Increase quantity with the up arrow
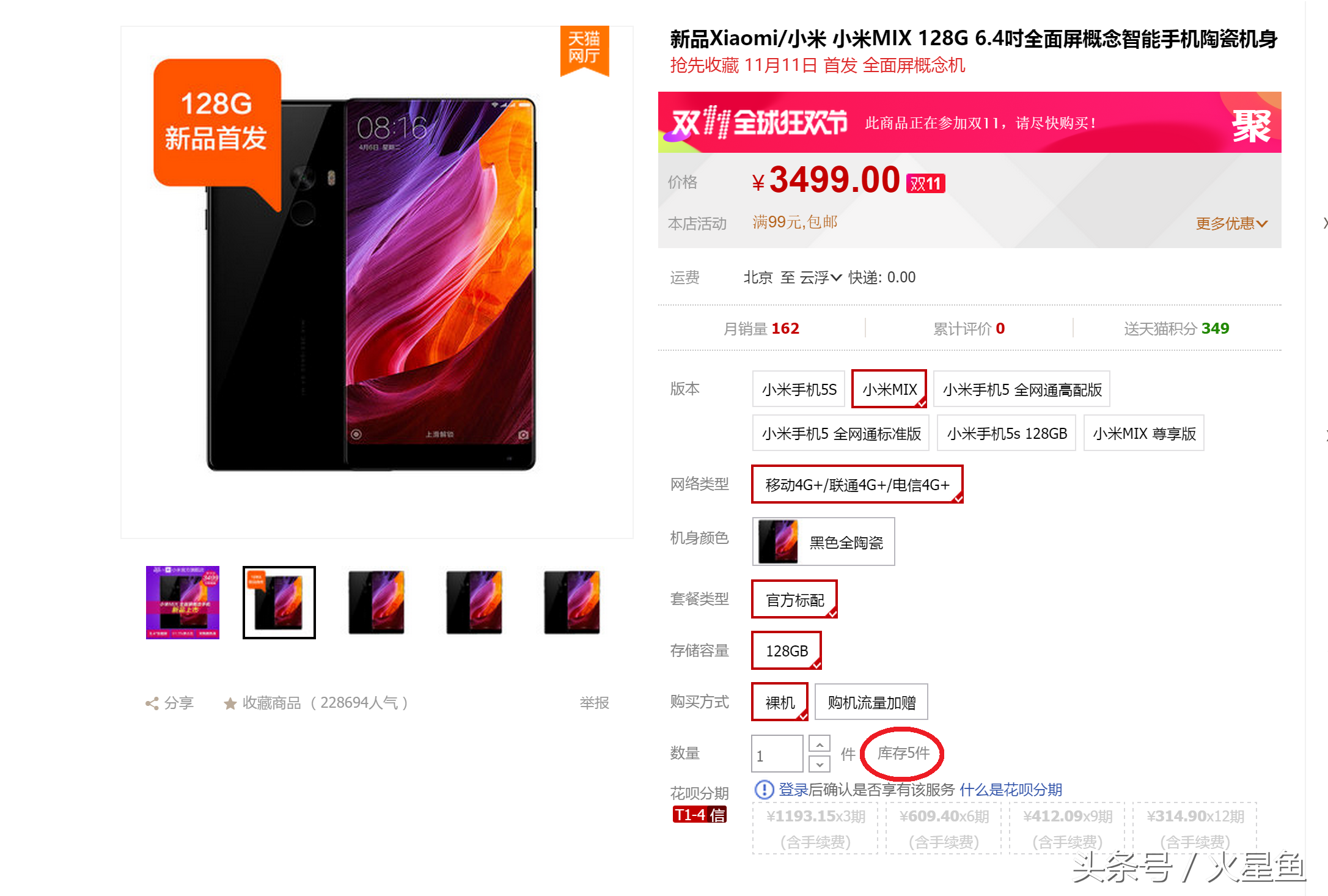 click(x=820, y=744)
